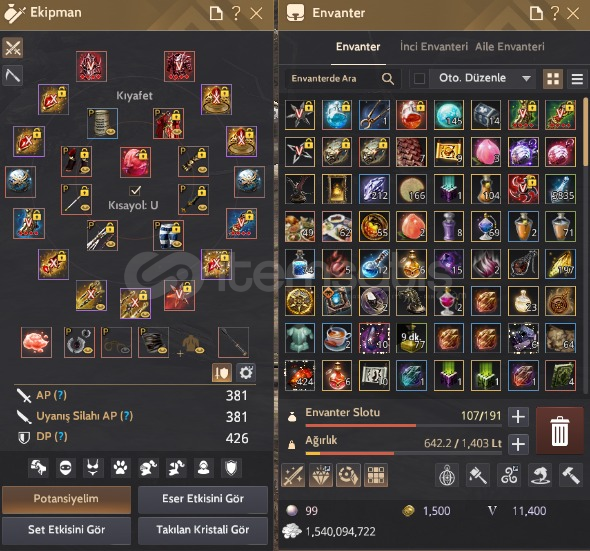Click the gear settings icon under equipment

(246, 373)
